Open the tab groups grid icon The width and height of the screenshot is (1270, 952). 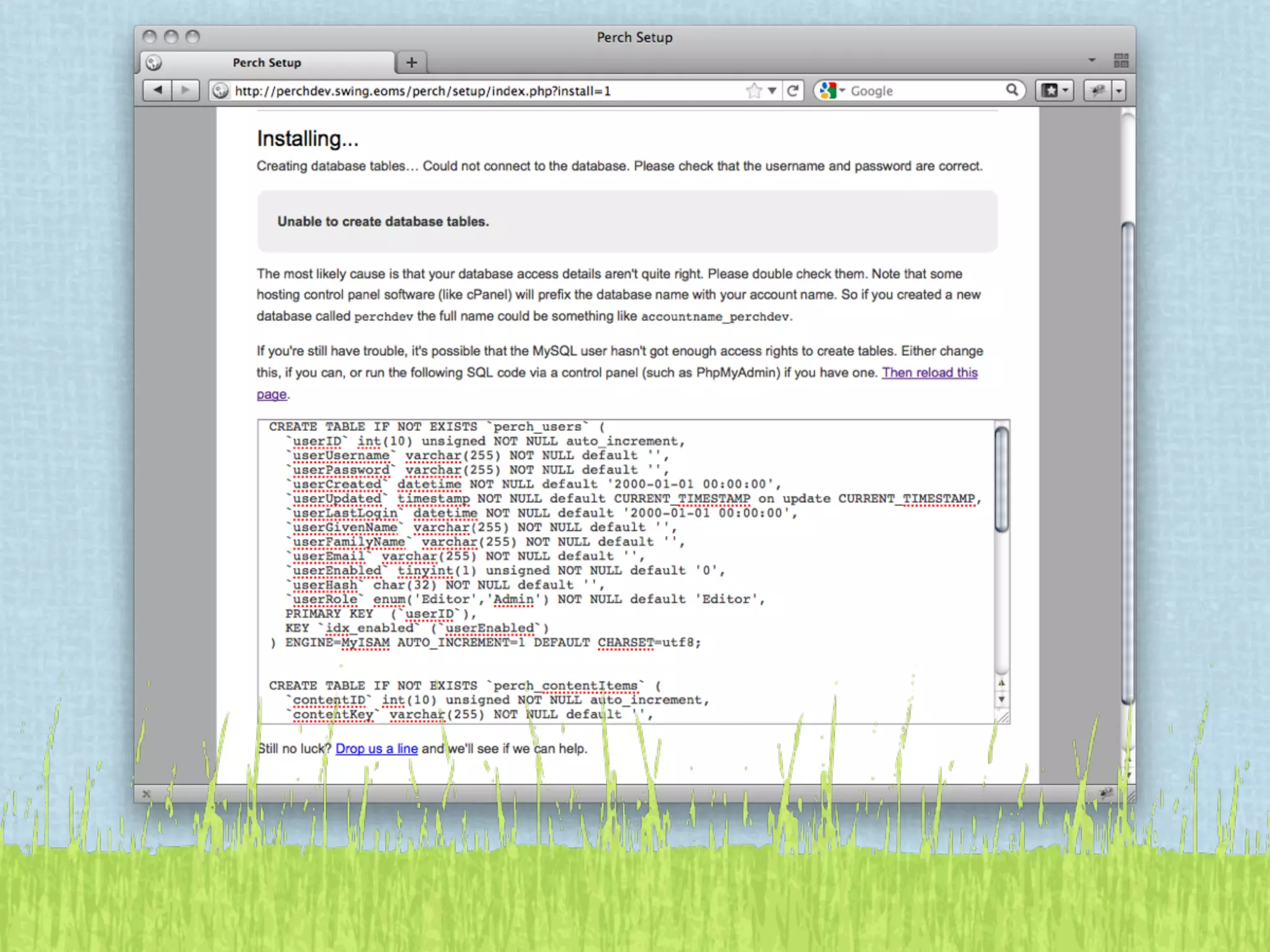[x=1121, y=61]
